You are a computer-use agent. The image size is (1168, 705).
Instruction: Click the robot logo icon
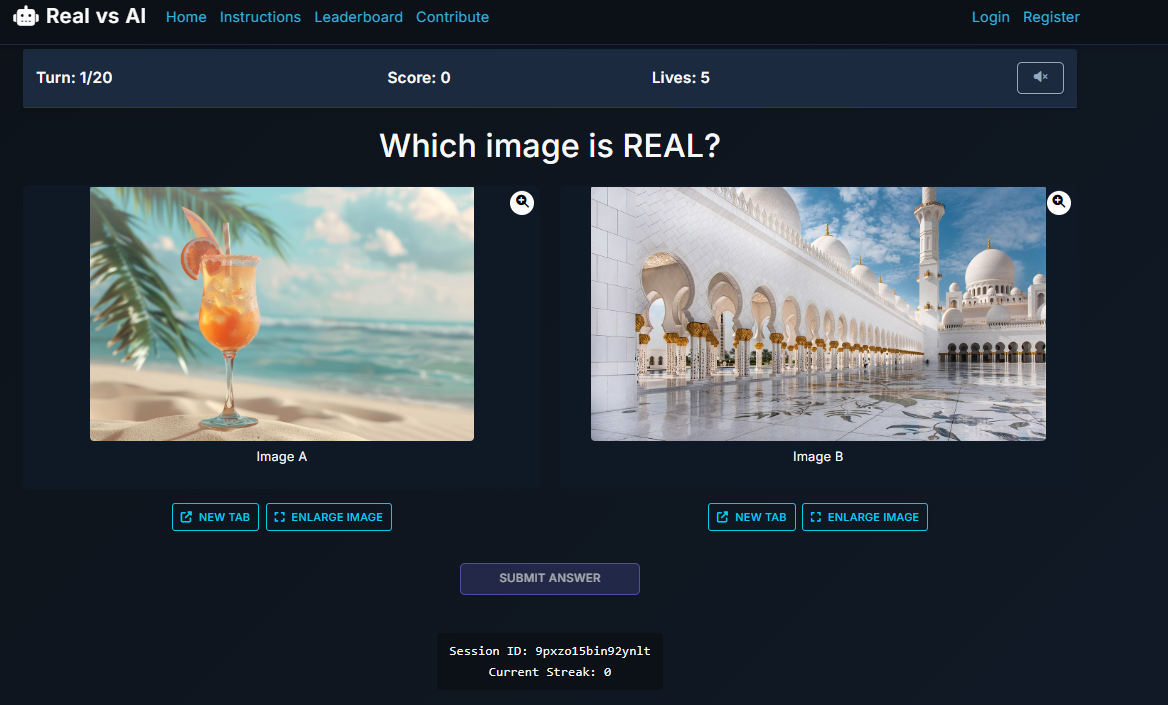26,16
